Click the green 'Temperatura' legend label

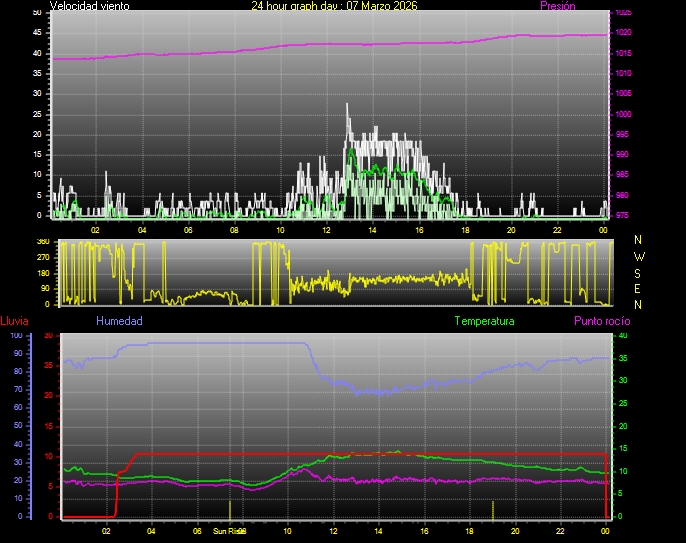484,322
